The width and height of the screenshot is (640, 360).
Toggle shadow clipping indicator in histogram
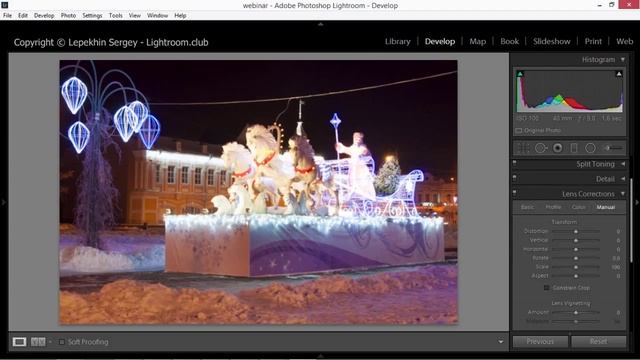tap(520, 74)
